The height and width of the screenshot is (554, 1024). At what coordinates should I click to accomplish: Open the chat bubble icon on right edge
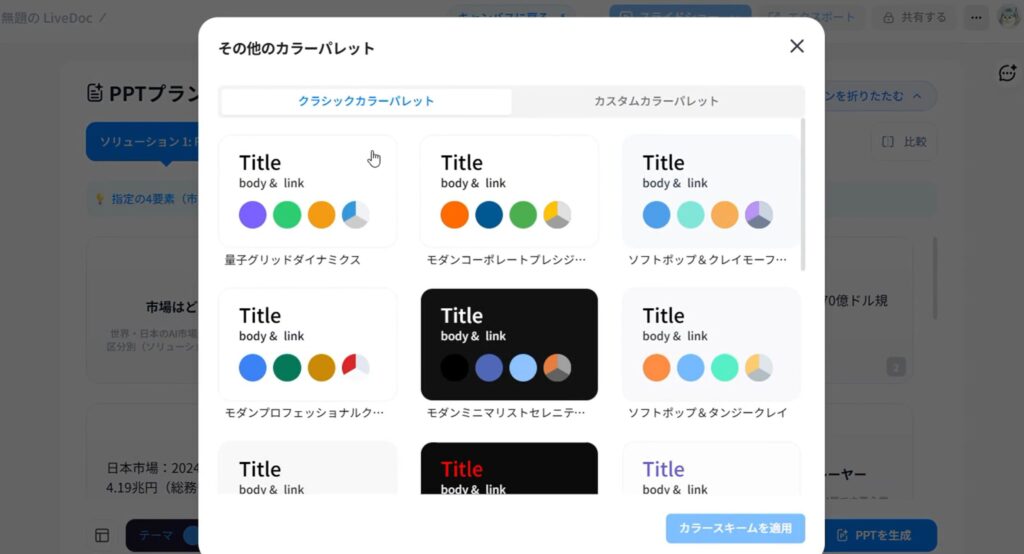coord(1007,73)
